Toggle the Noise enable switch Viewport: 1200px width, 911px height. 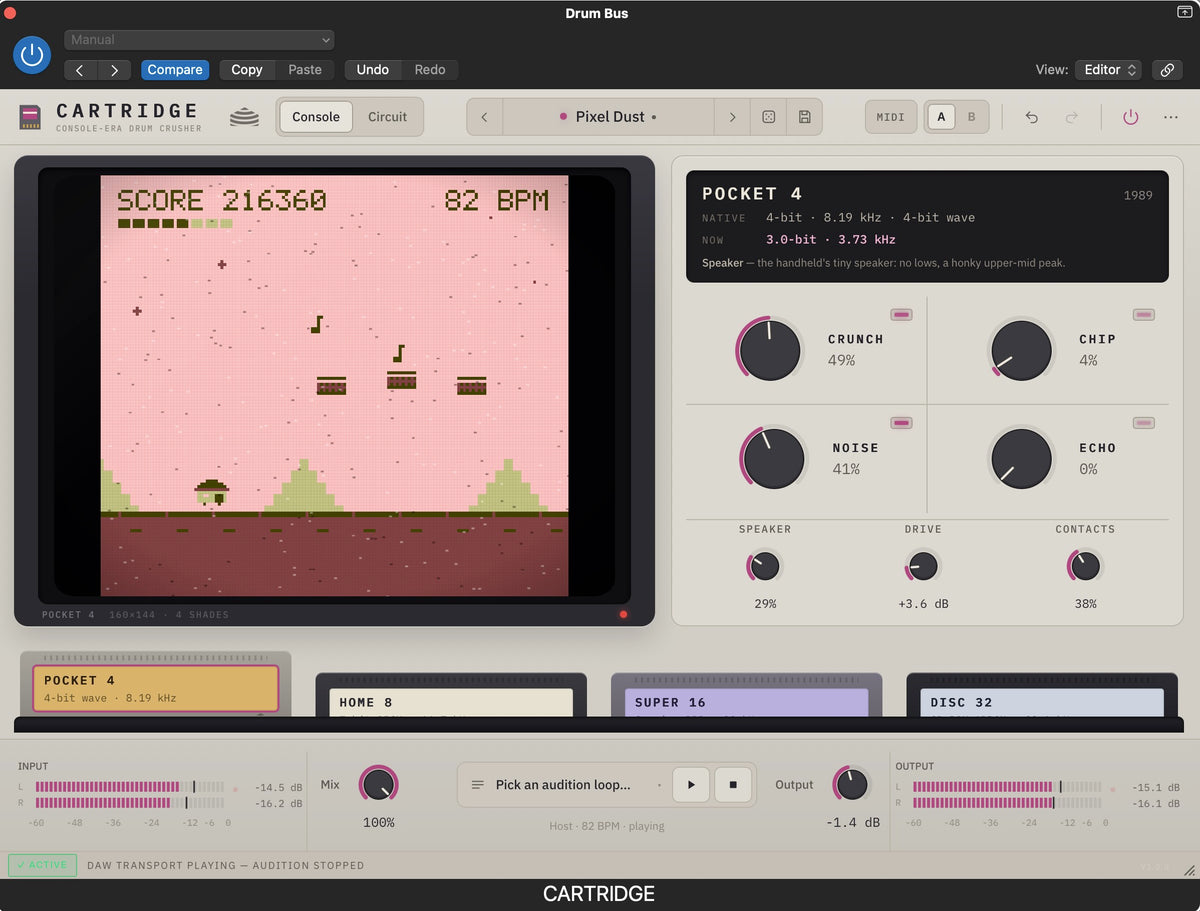[x=902, y=423]
